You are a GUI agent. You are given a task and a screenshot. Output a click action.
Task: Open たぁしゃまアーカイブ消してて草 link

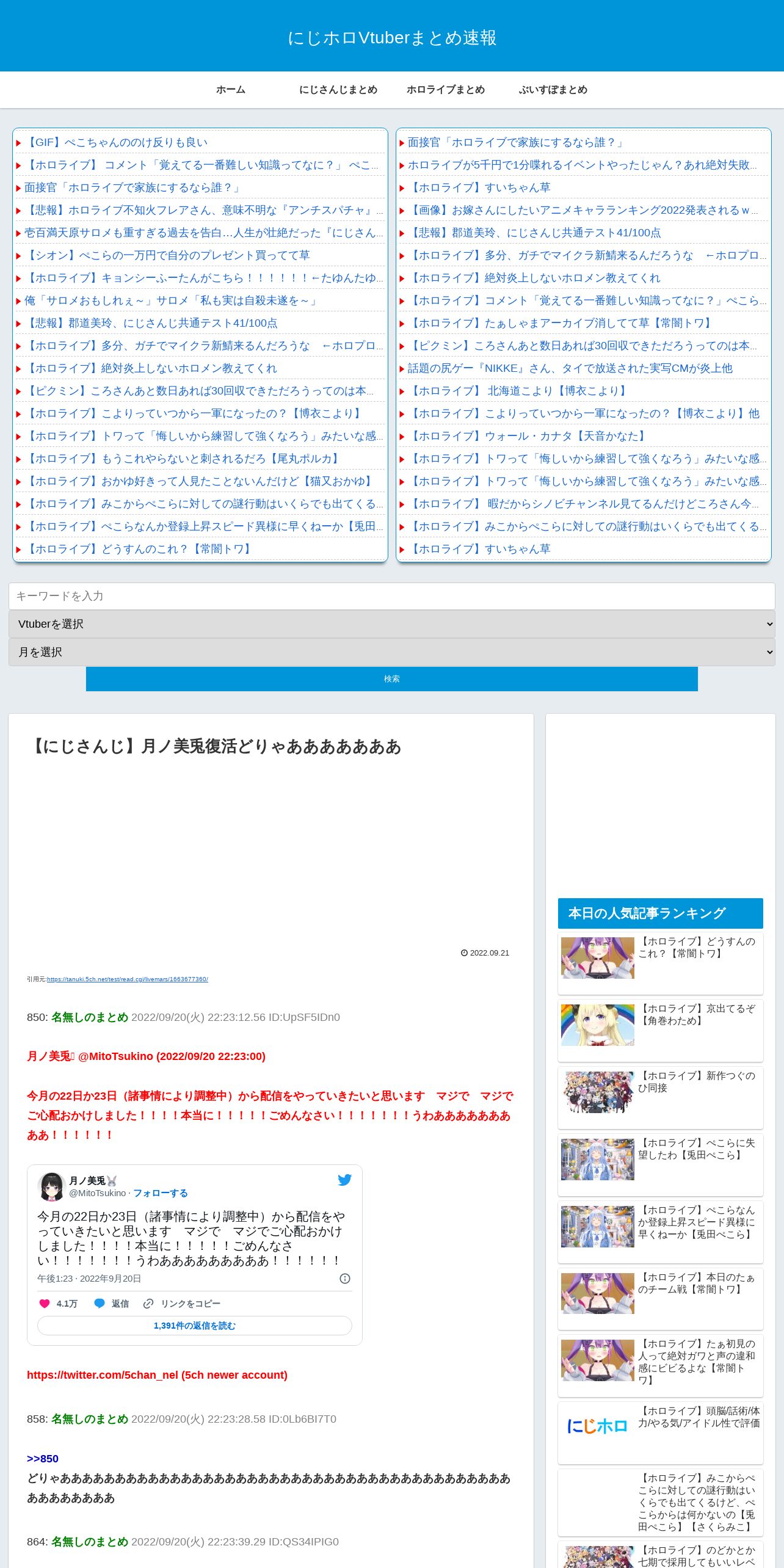pyautogui.click(x=561, y=323)
